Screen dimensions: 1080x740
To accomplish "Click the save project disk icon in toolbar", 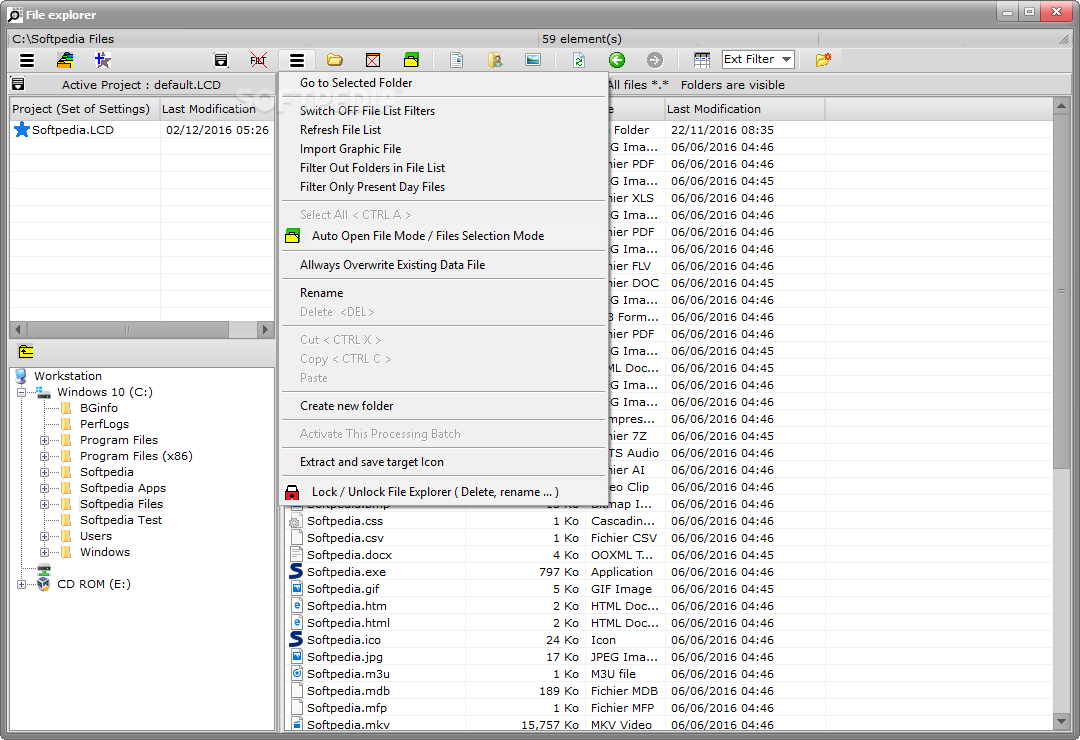I will click(x=220, y=60).
